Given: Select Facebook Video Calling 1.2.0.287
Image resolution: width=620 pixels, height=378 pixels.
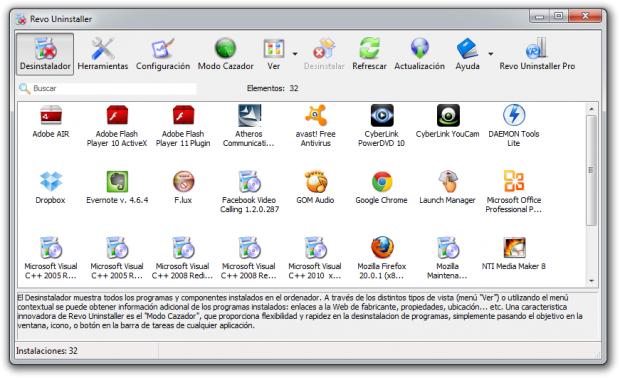Looking at the screenshot, I should pyautogui.click(x=249, y=193).
